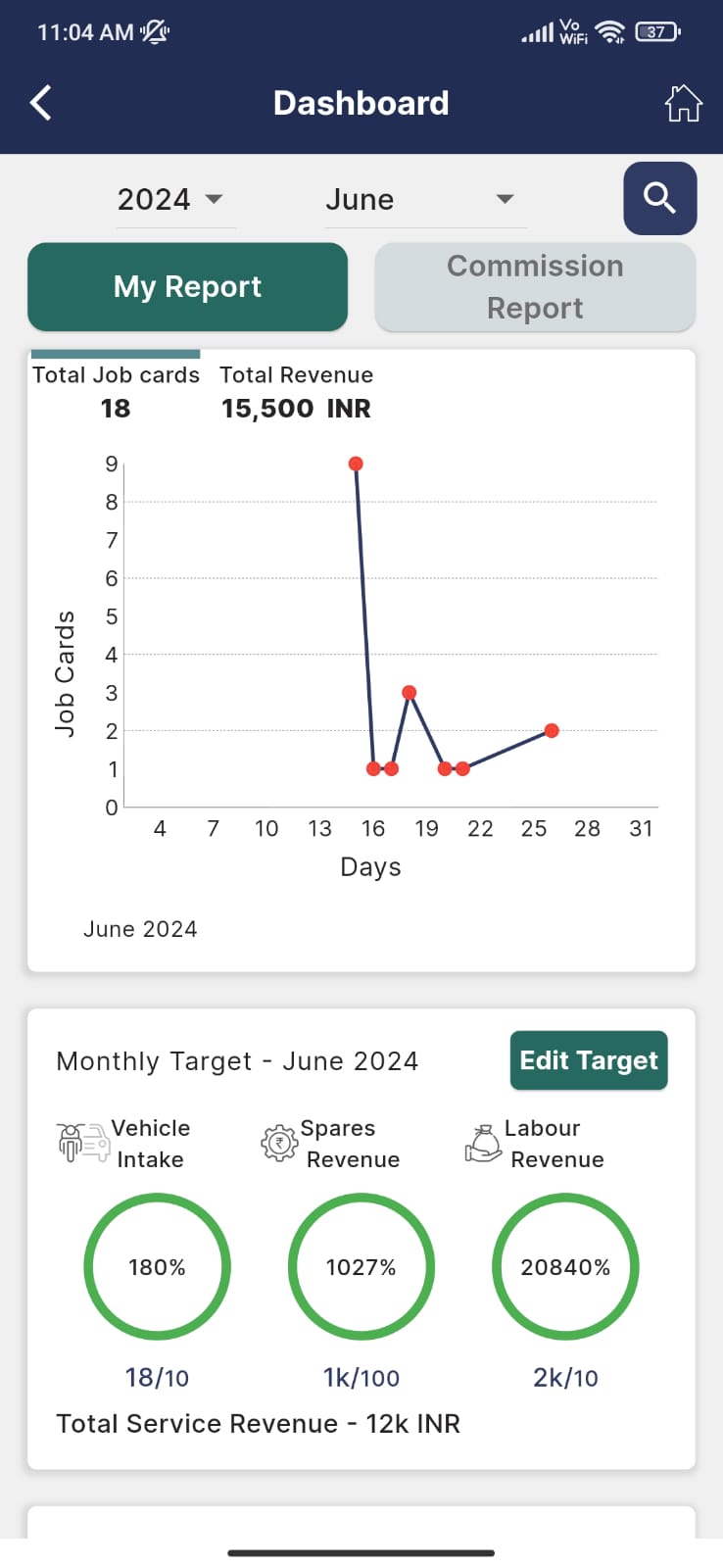Tap the search magnifier icon
The height and width of the screenshot is (1568, 723).
pyautogui.click(x=660, y=198)
